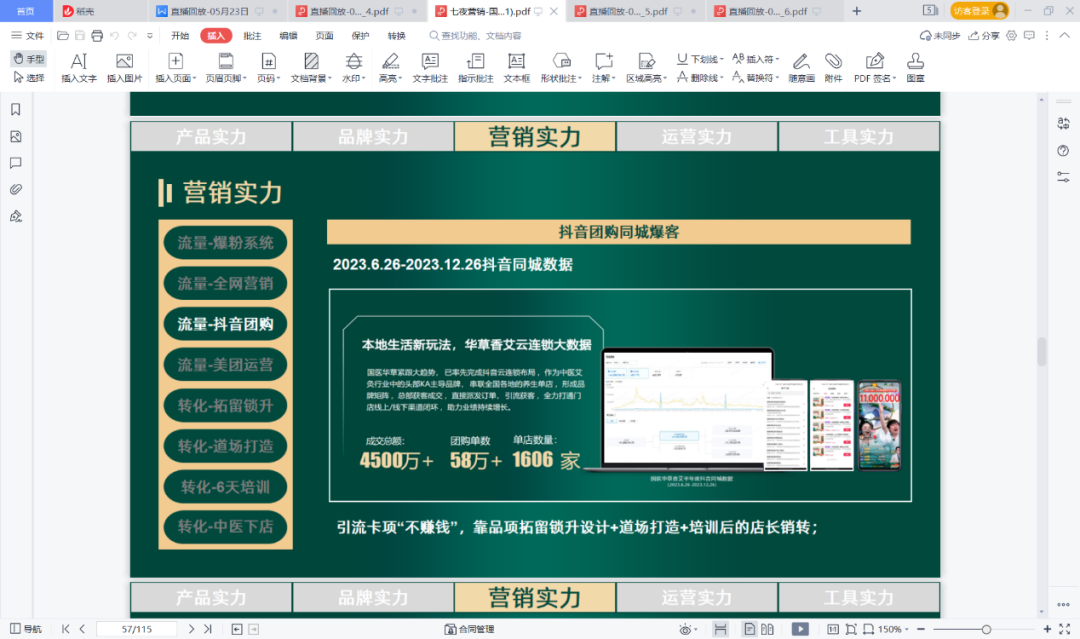Go to the first page
The height and width of the screenshot is (639, 1080).
tap(65, 629)
